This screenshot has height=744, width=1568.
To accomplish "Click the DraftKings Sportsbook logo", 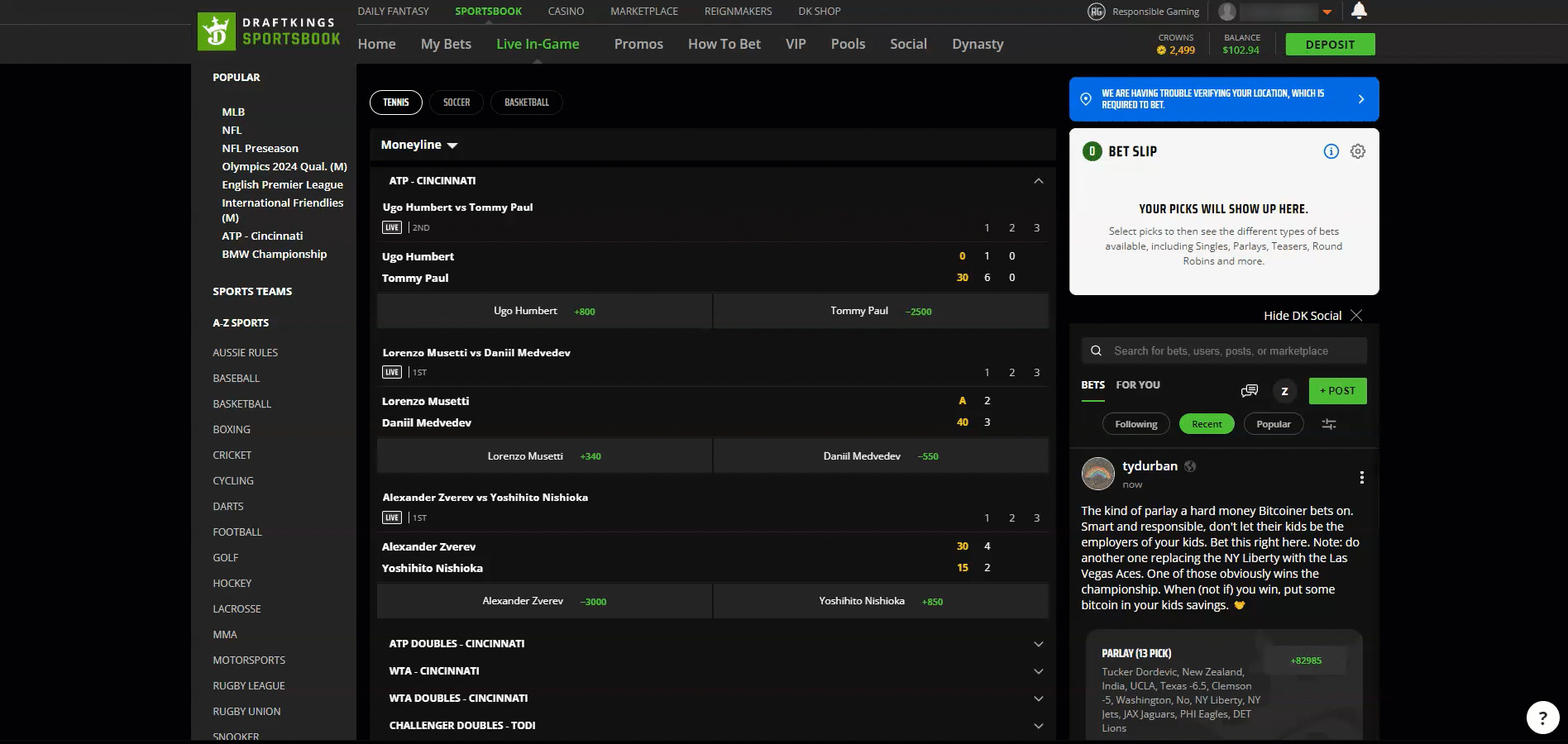I will click(270, 32).
